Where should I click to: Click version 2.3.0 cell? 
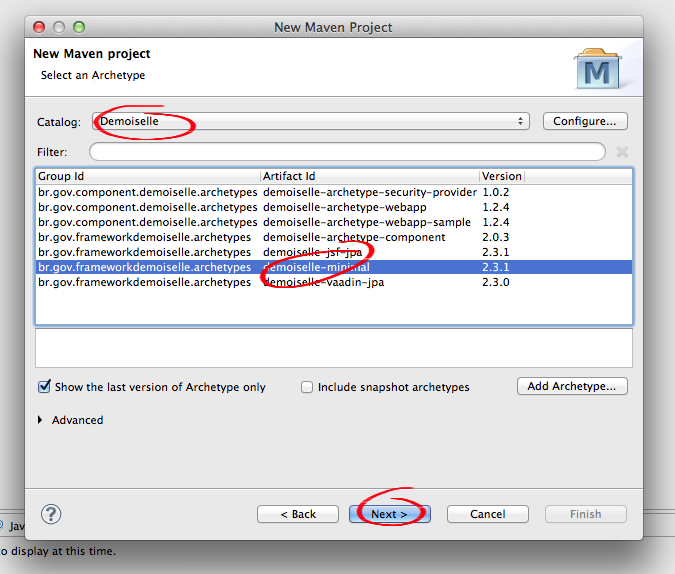point(495,282)
